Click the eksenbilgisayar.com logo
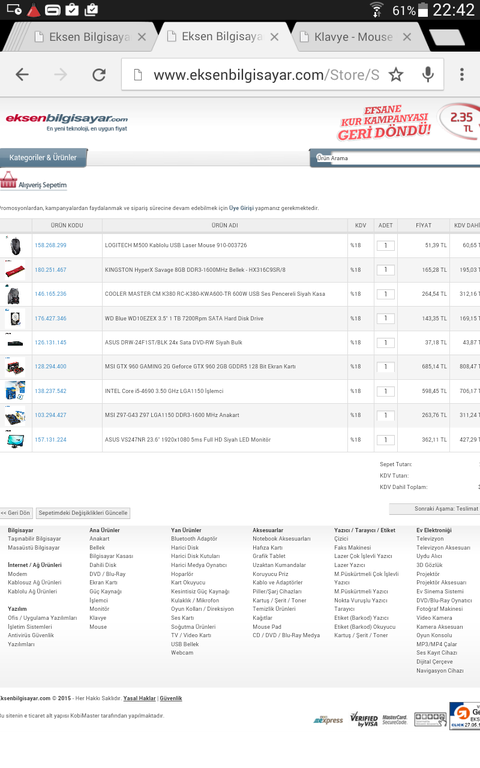The height and width of the screenshot is (768, 480). pos(67,121)
